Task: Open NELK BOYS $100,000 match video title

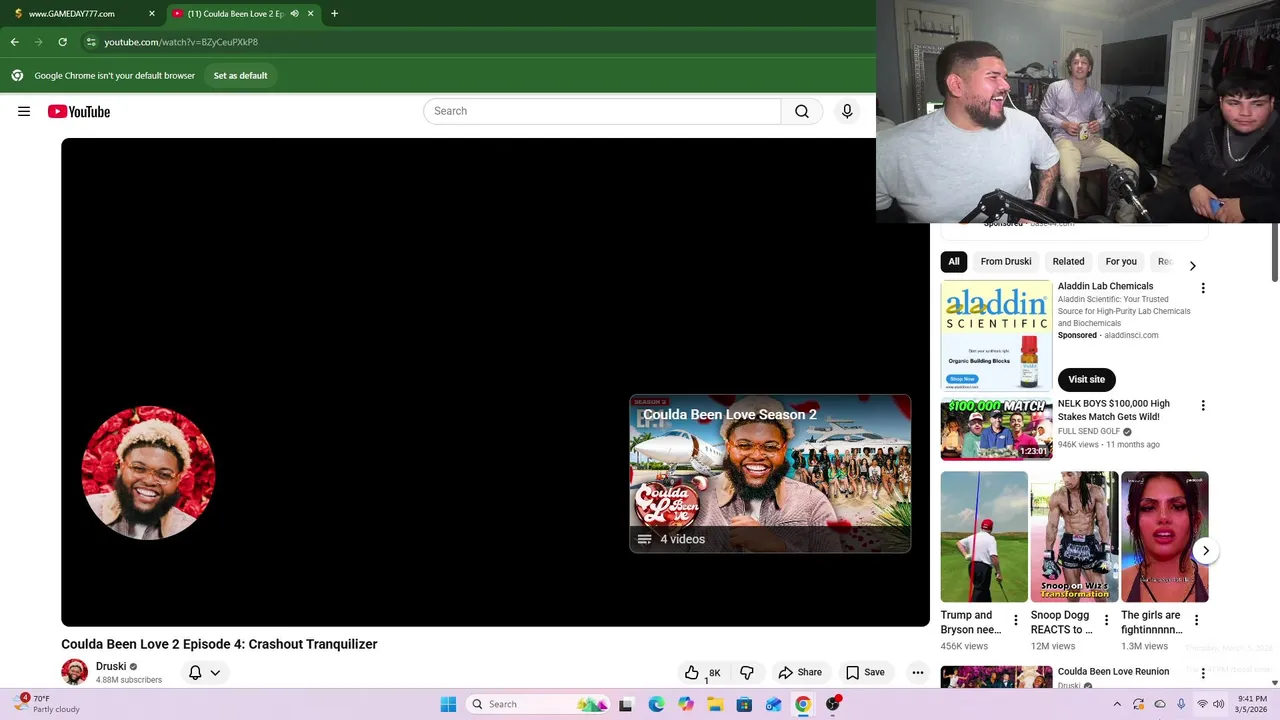Action: pyautogui.click(x=1114, y=410)
